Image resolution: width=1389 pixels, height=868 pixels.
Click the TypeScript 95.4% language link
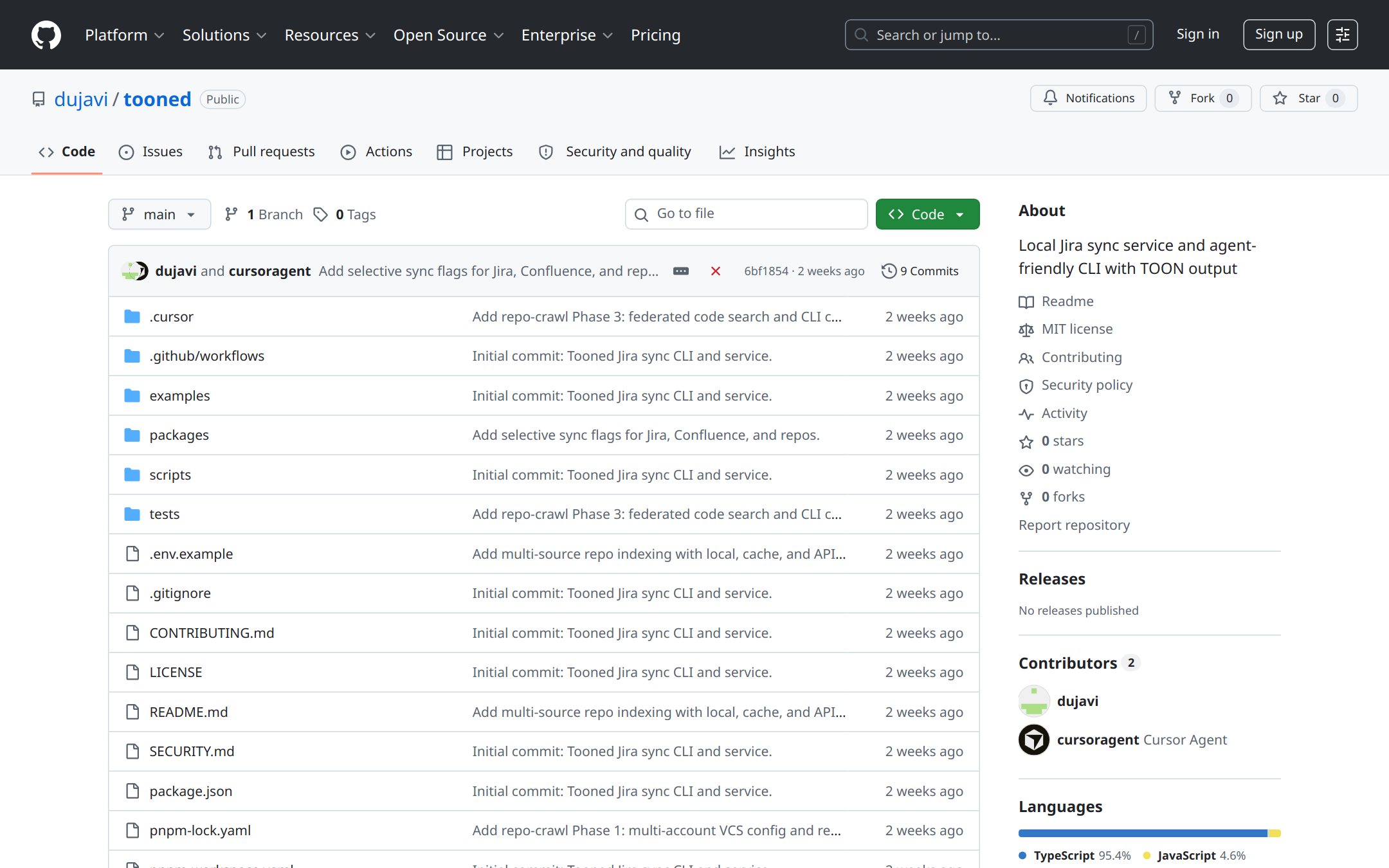[1075, 856]
